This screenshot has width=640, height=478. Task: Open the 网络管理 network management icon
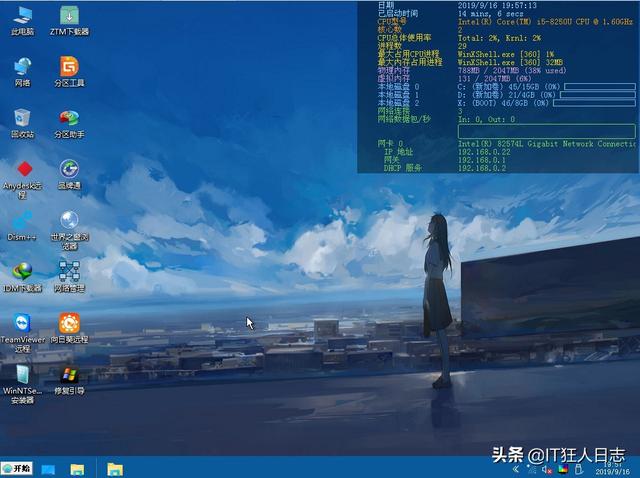(x=69, y=278)
